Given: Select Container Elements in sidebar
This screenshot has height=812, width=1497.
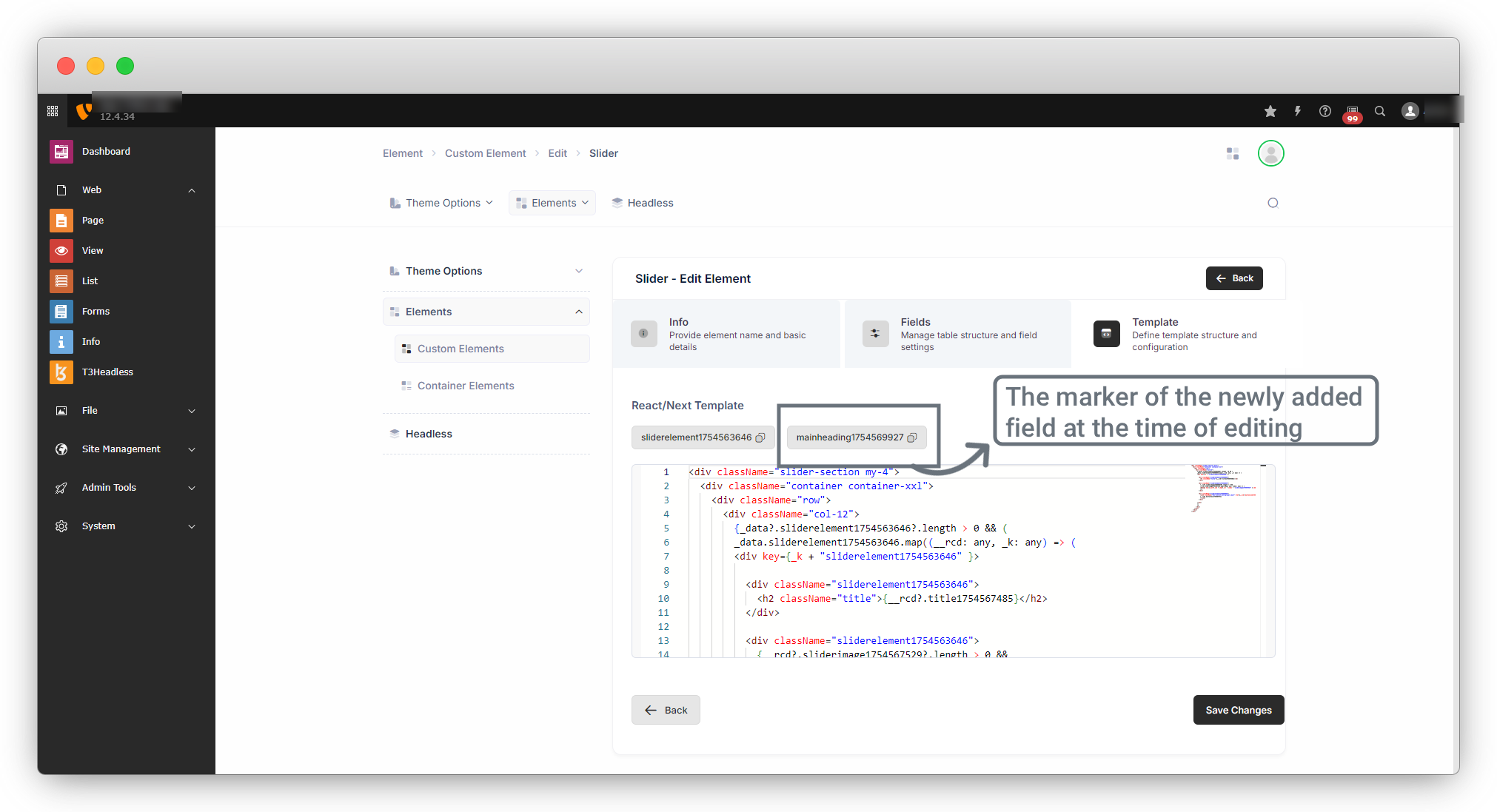Looking at the screenshot, I should 465,386.
